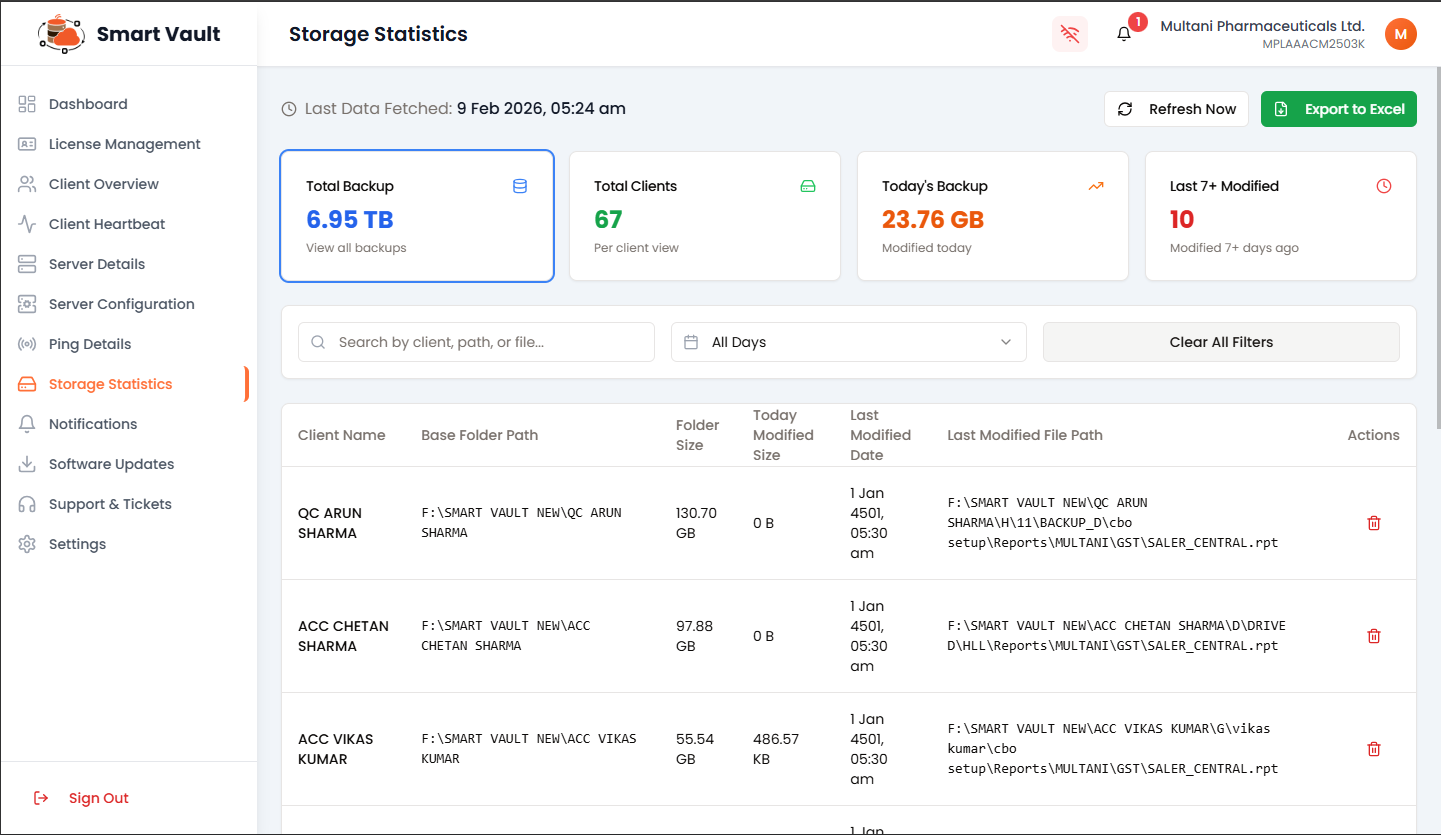Click the search by client input field
Viewport: 1441px width, 835px height.
point(475,342)
